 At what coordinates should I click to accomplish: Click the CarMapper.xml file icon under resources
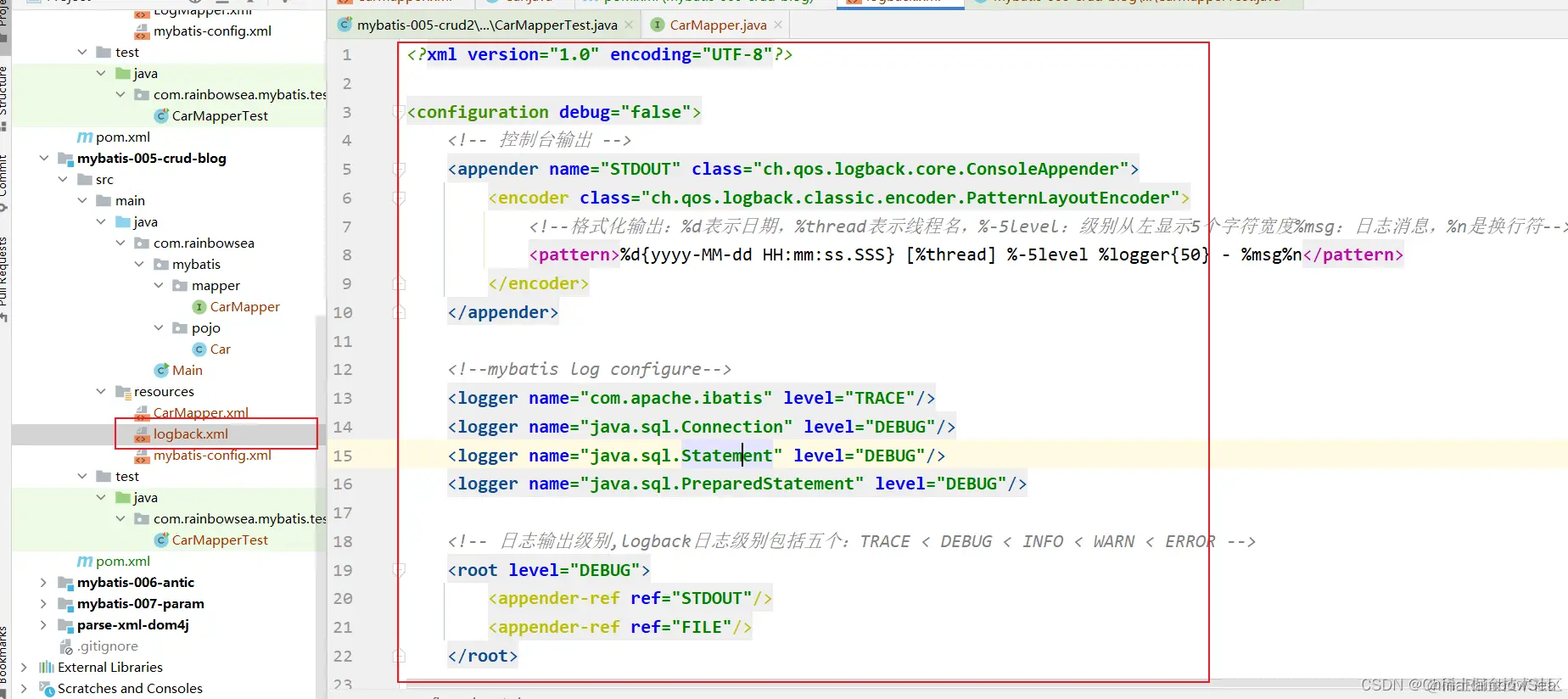tap(143, 413)
